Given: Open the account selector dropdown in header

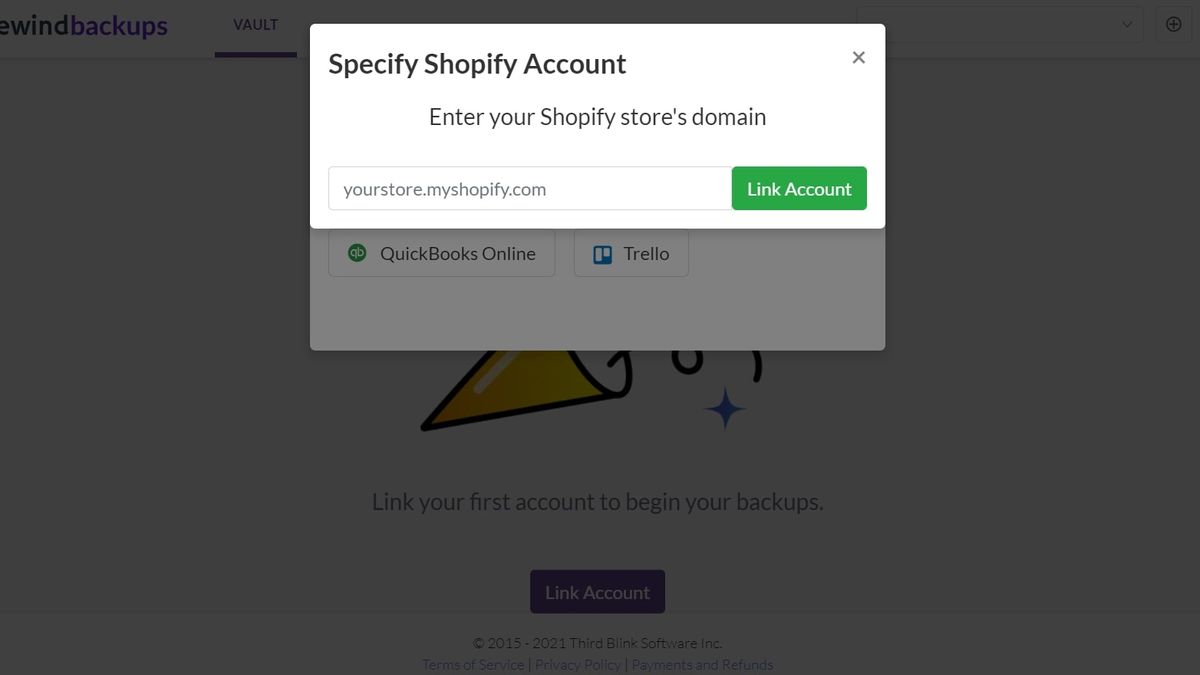Looking at the screenshot, I should click(1000, 25).
